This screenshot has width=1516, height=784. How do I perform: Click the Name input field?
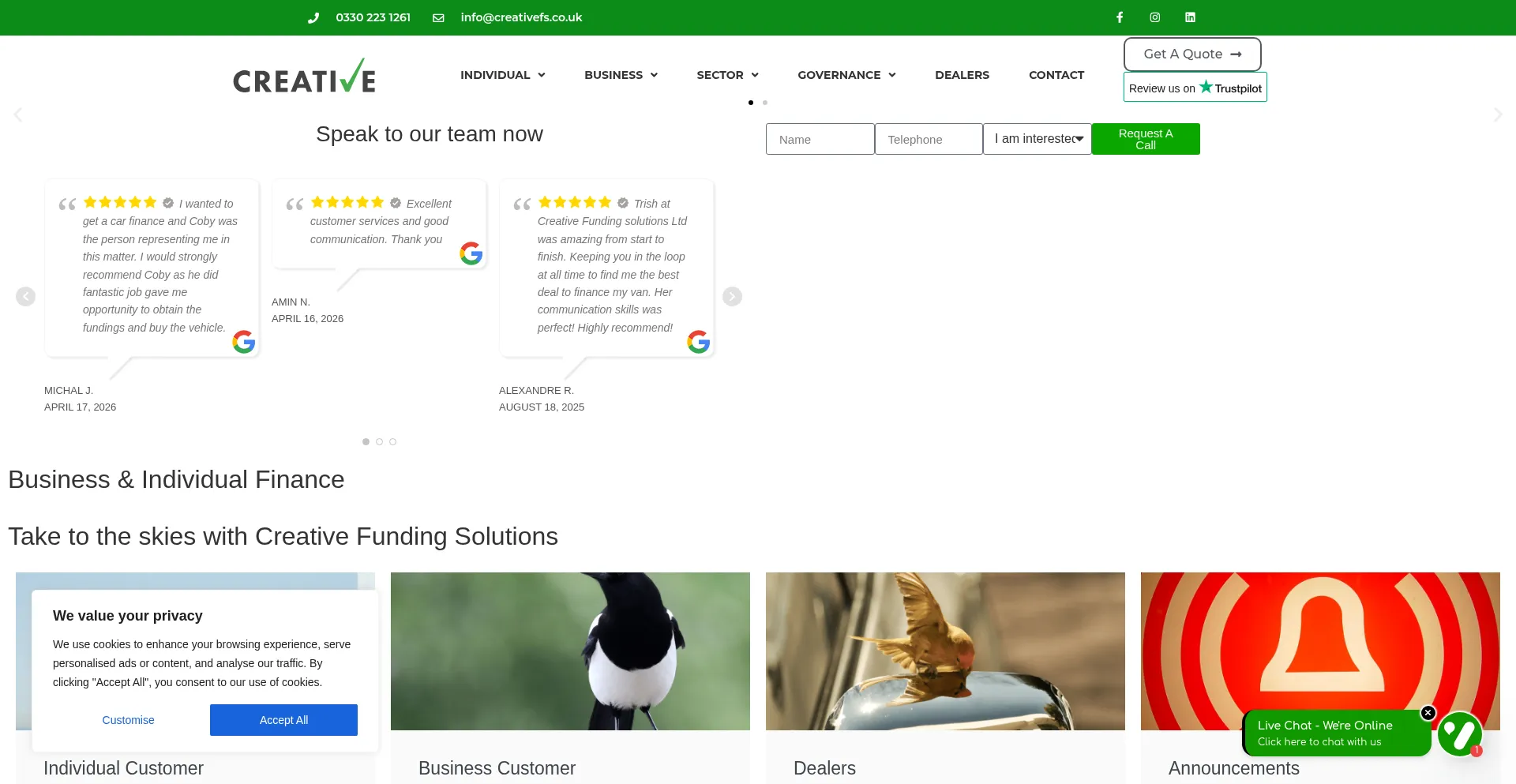[820, 139]
